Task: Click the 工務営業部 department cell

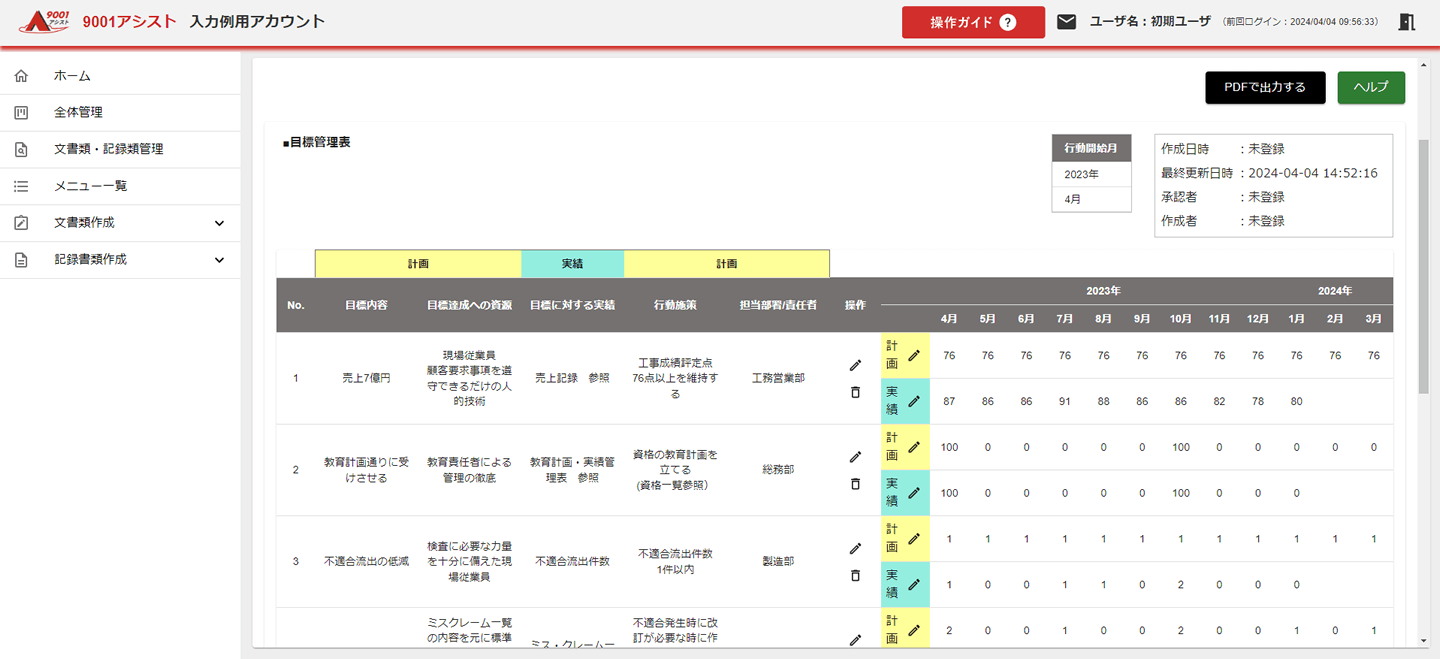Action: click(x=778, y=378)
